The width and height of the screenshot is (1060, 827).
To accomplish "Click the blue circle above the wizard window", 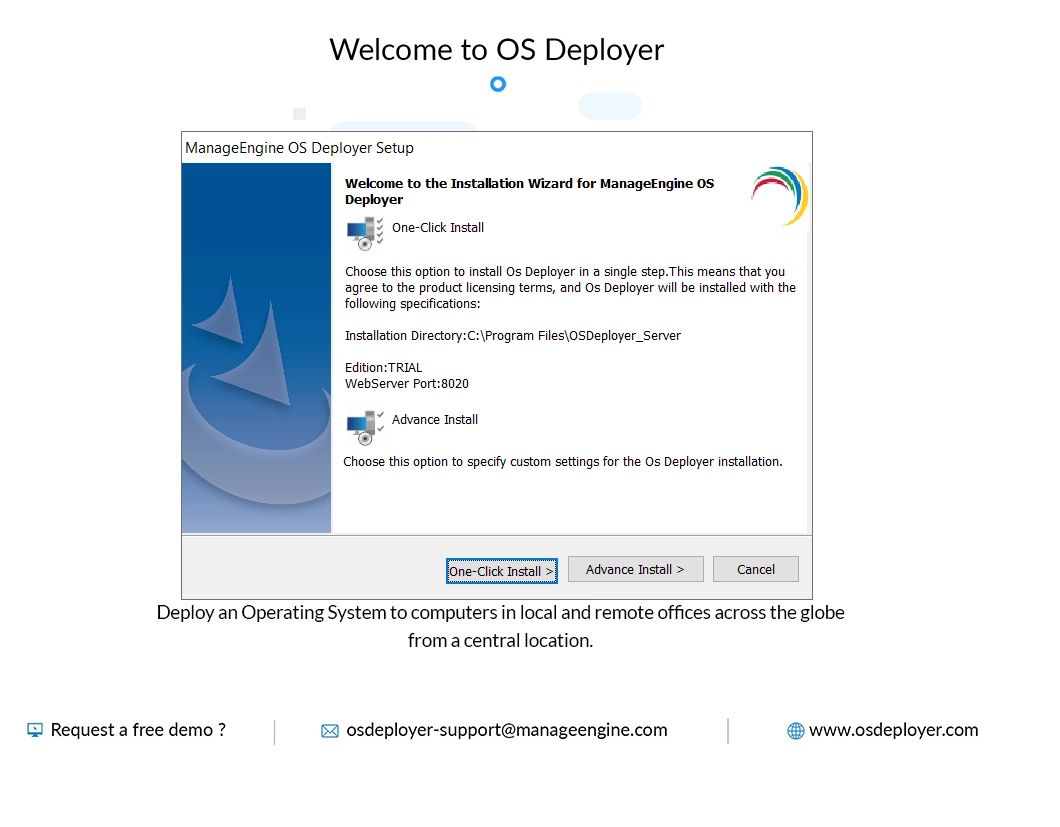I will [x=497, y=84].
